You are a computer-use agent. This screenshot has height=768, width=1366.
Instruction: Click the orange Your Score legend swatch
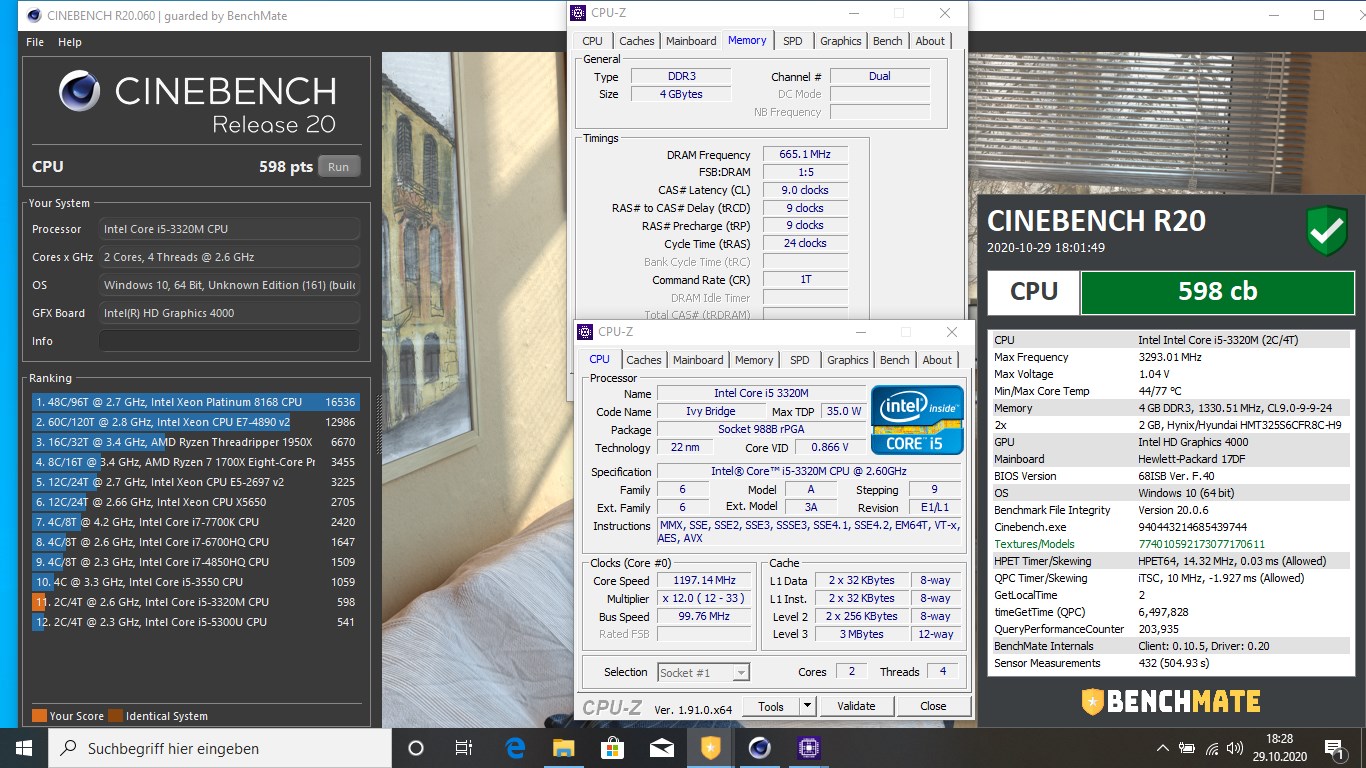pos(39,716)
